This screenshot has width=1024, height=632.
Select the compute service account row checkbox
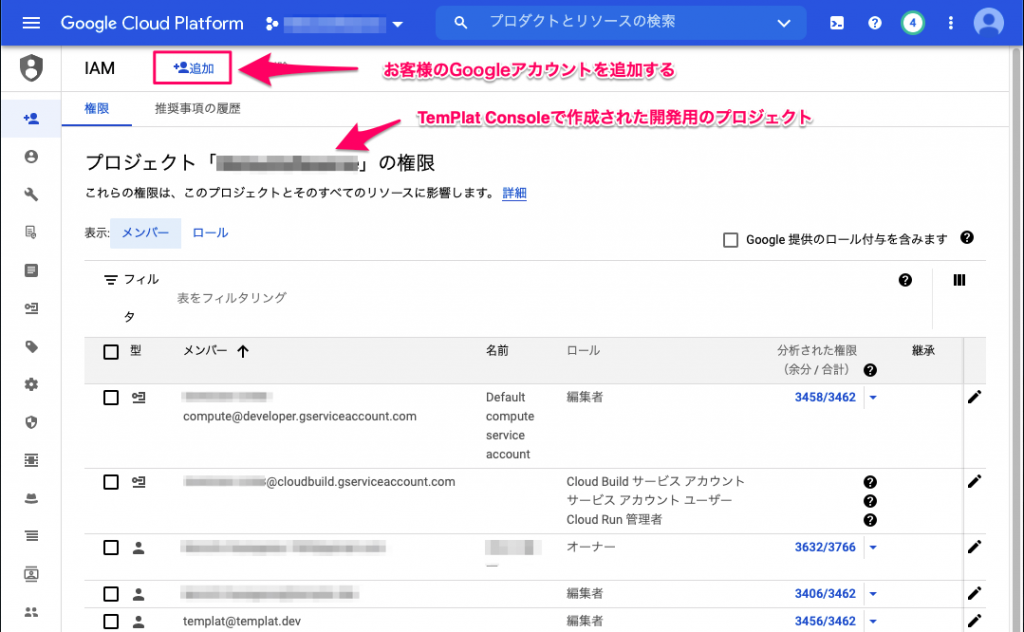click(111, 398)
